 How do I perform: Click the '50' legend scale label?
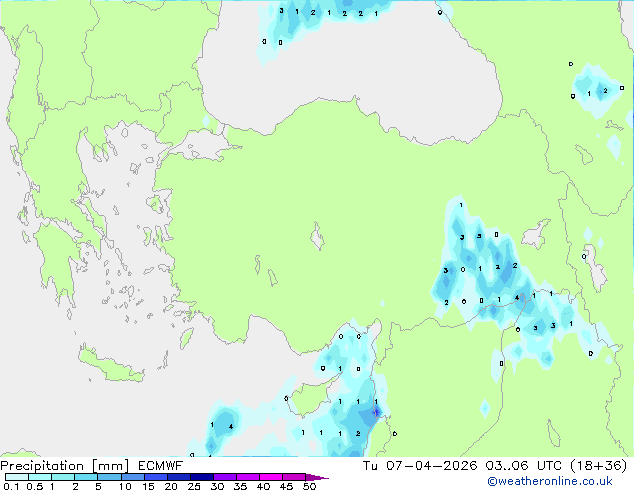pyautogui.click(x=309, y=486)
